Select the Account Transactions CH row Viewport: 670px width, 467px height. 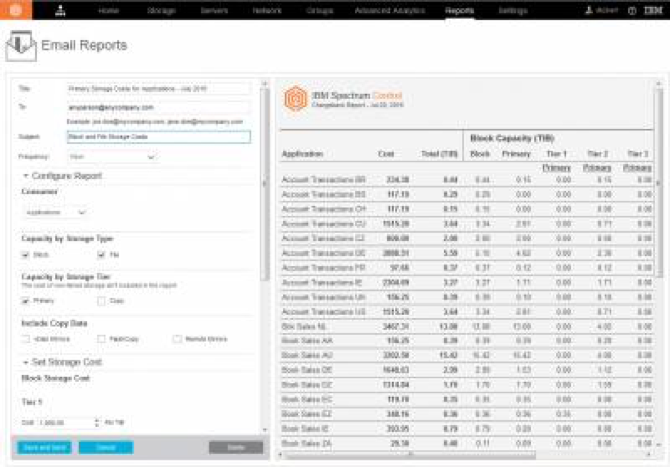(467, 209)
